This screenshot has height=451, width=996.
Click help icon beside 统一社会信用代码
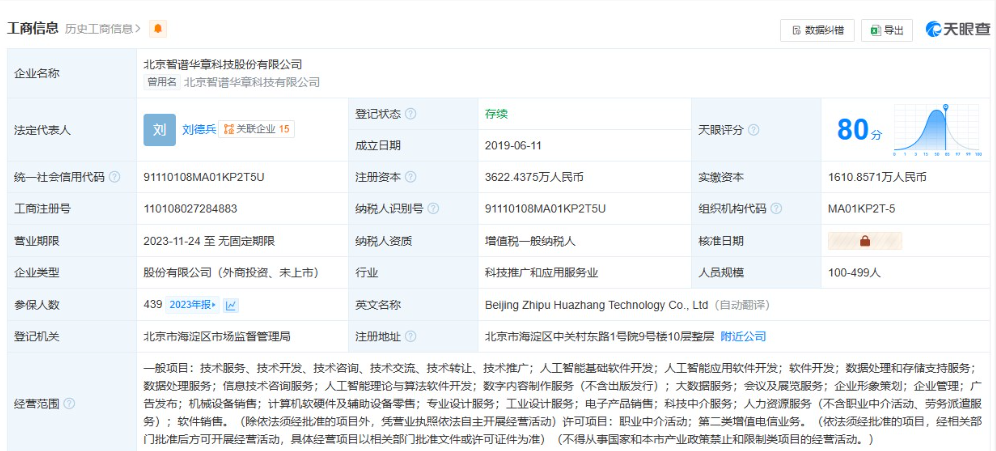[x=114, y=177]
